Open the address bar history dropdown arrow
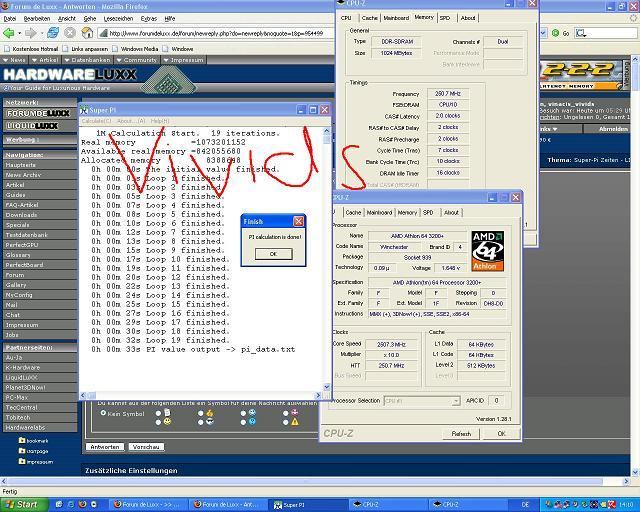The height and width of the screenshot is (512, 640). (x=543, y=33)
